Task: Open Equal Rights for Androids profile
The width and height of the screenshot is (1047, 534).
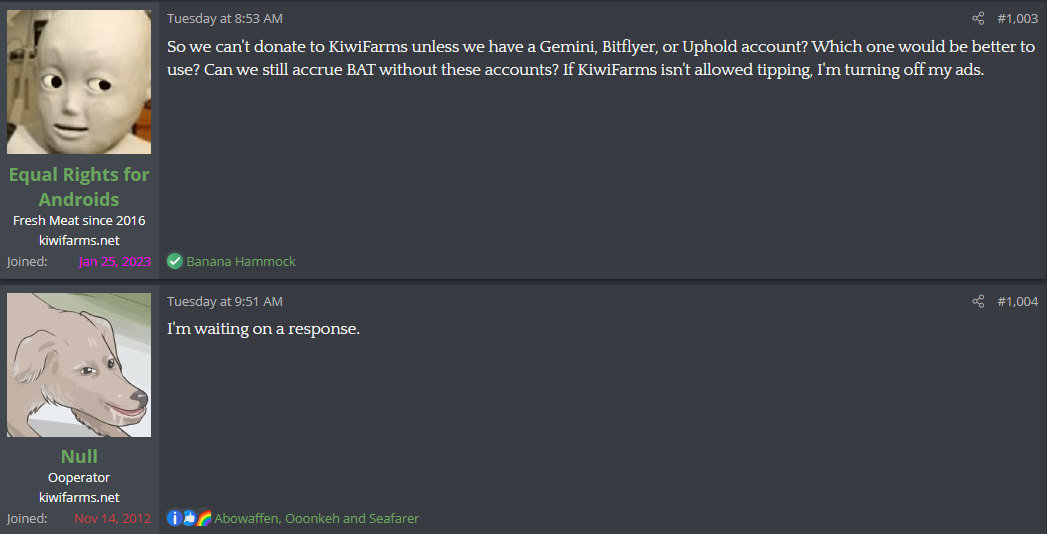Action: point(79,187)
